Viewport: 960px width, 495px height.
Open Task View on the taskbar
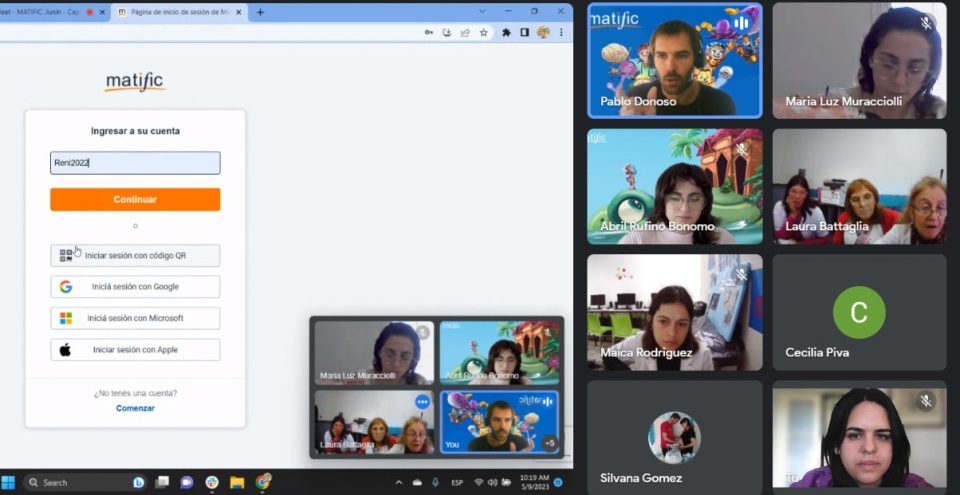click(x=162, y=482)
